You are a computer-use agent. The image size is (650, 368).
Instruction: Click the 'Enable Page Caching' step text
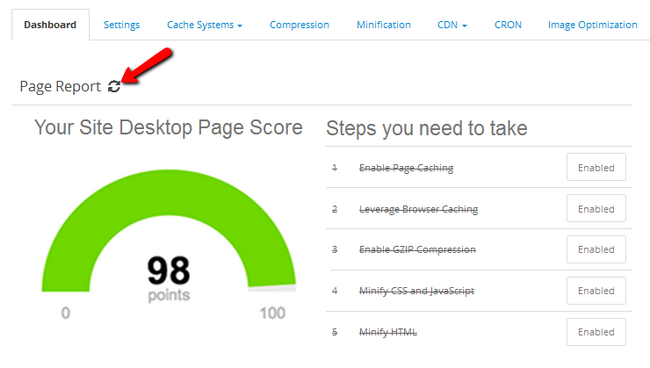(x=406, y=168)
